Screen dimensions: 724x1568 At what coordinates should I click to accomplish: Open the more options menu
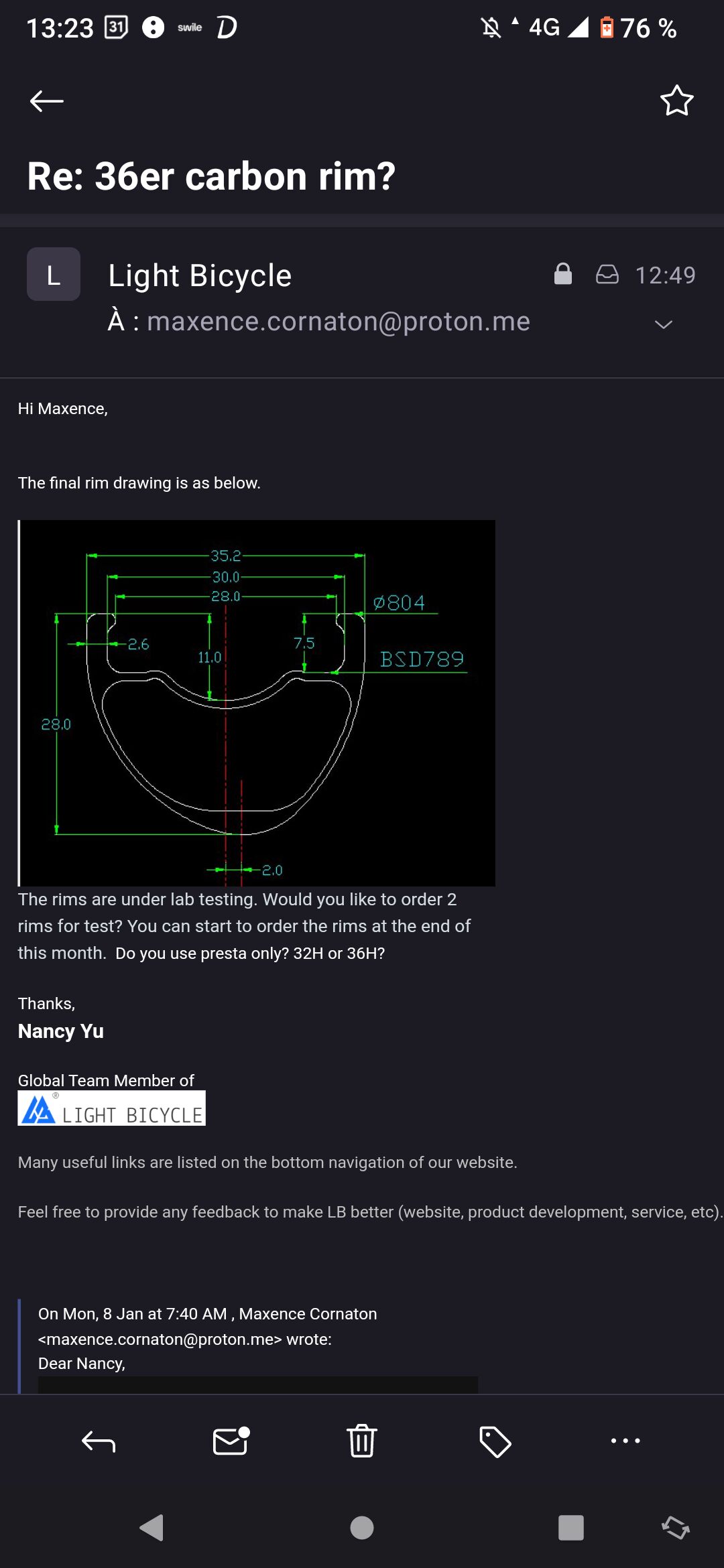625,1441
